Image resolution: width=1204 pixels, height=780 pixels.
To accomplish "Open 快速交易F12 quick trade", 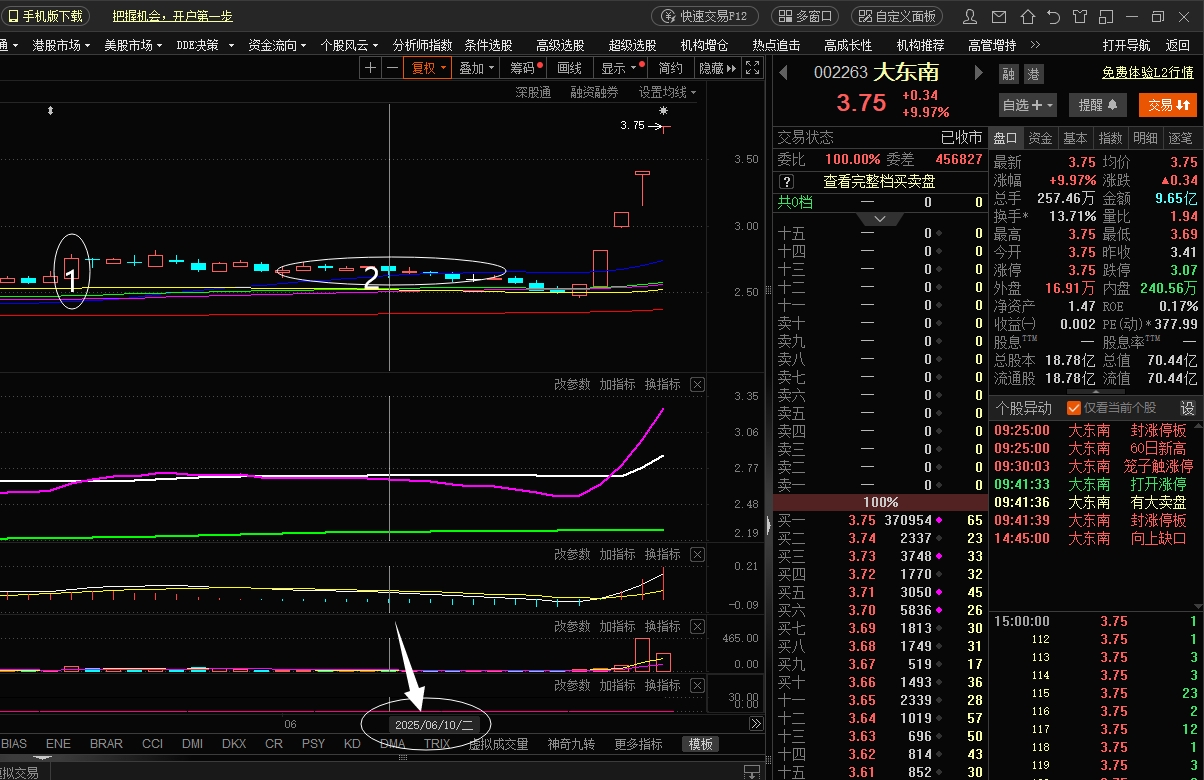I will (705, 16).
